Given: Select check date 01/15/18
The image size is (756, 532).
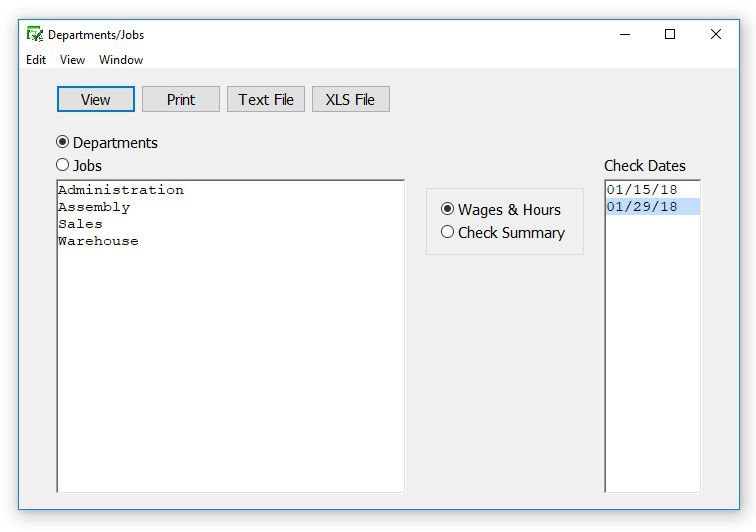Looking at the screenshot, I should point(642,190).
